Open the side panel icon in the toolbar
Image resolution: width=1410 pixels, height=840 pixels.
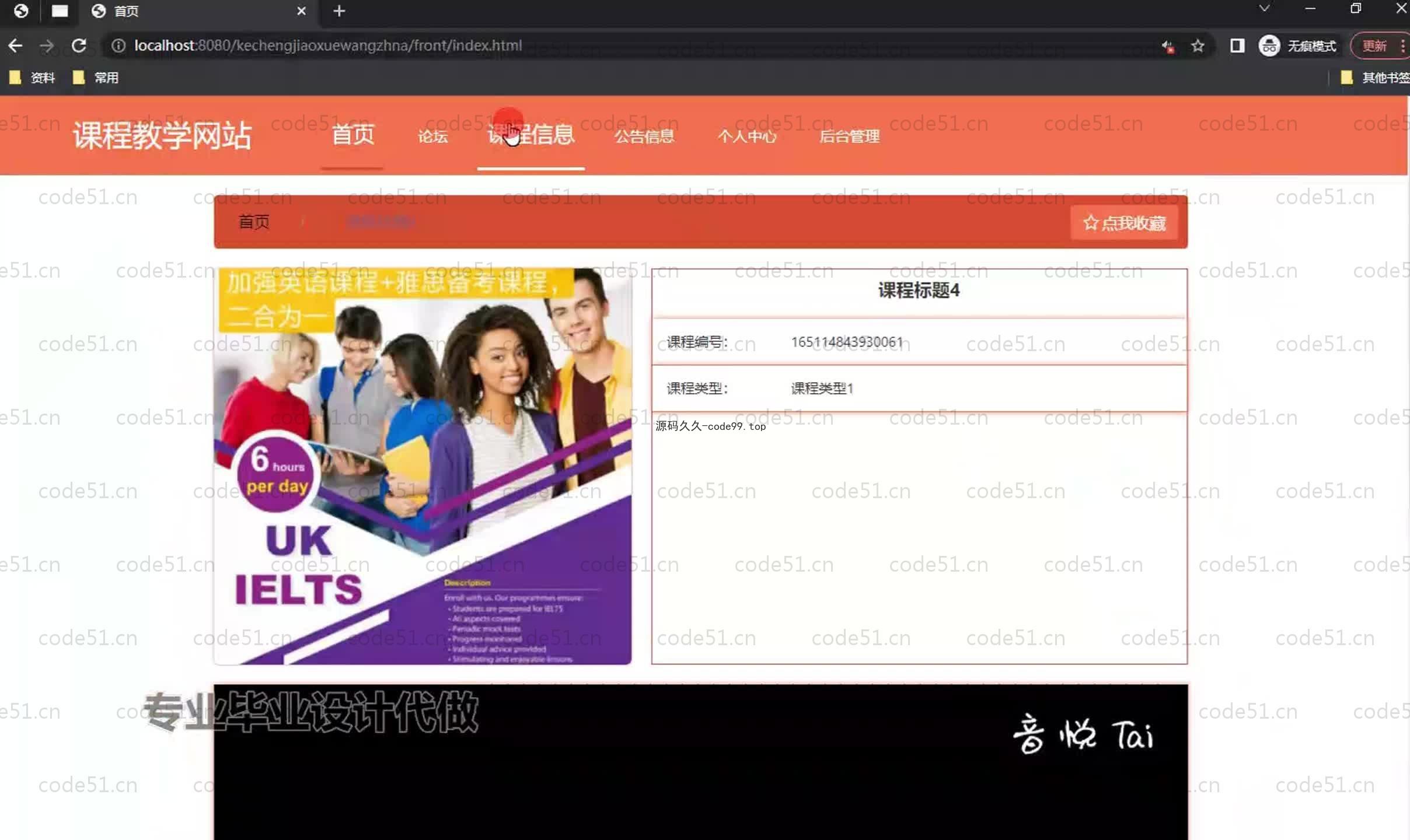pos(1237,45)
